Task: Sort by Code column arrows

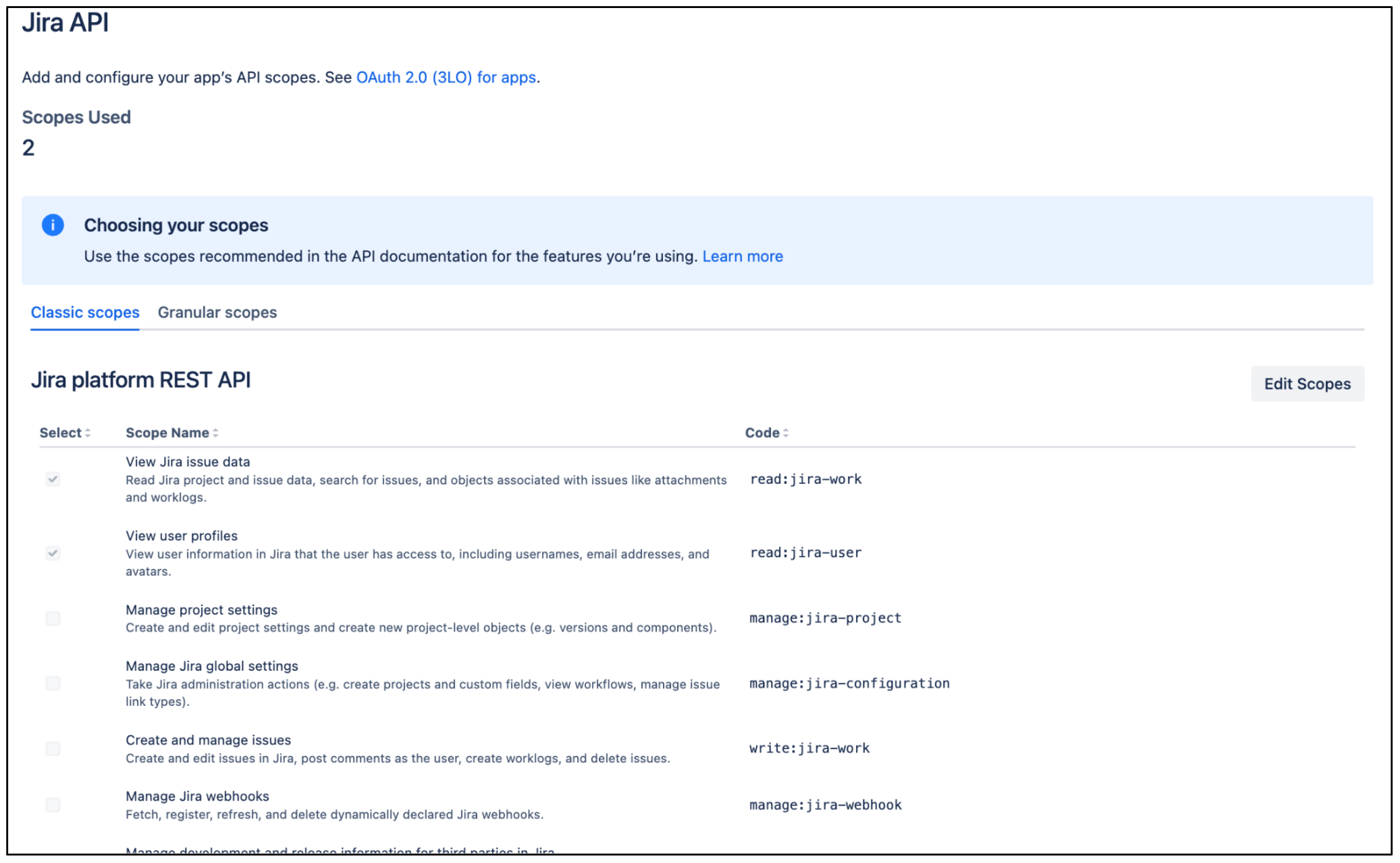Action: point(785,433)
